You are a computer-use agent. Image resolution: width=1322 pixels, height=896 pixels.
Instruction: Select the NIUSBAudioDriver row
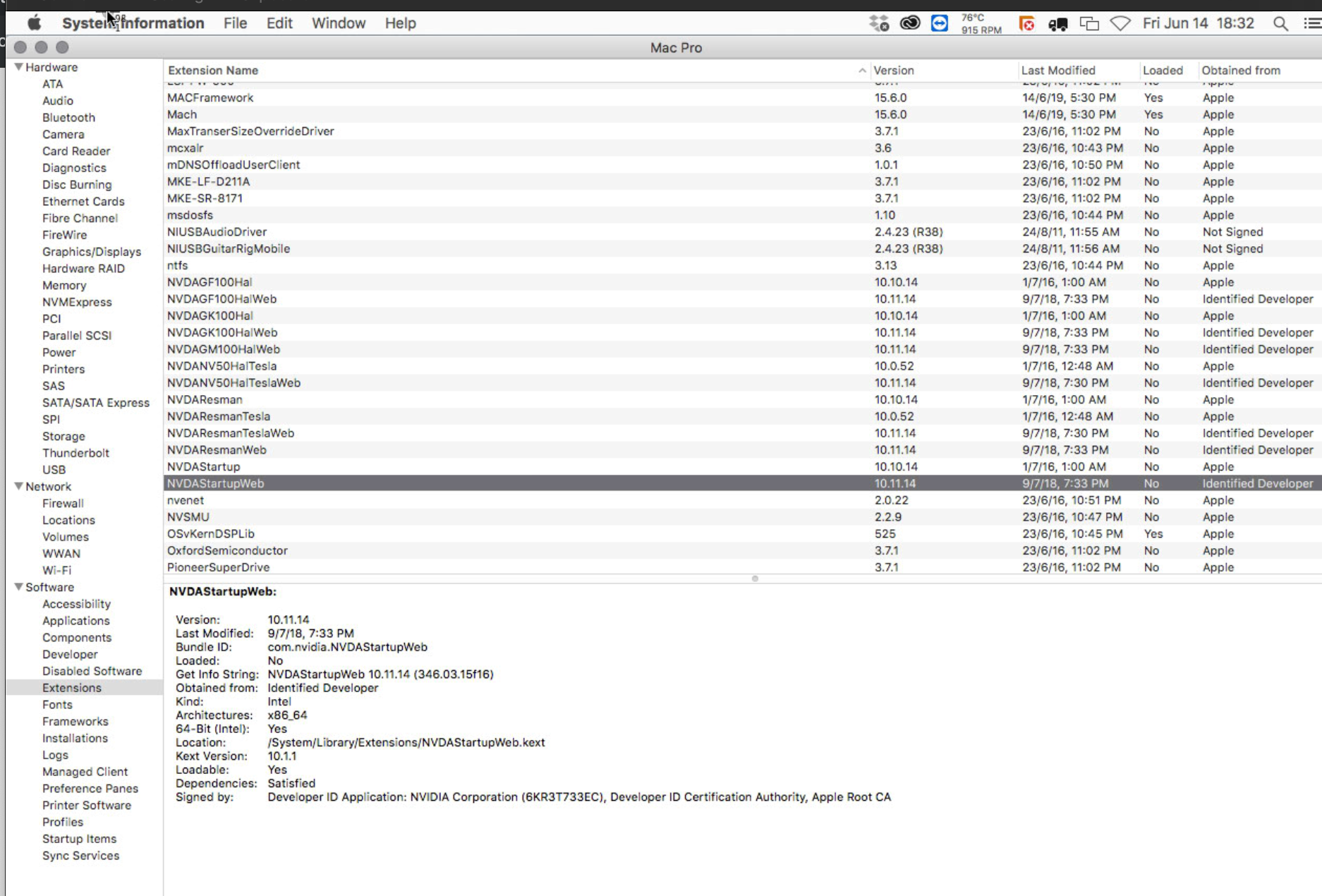point(743,231)
